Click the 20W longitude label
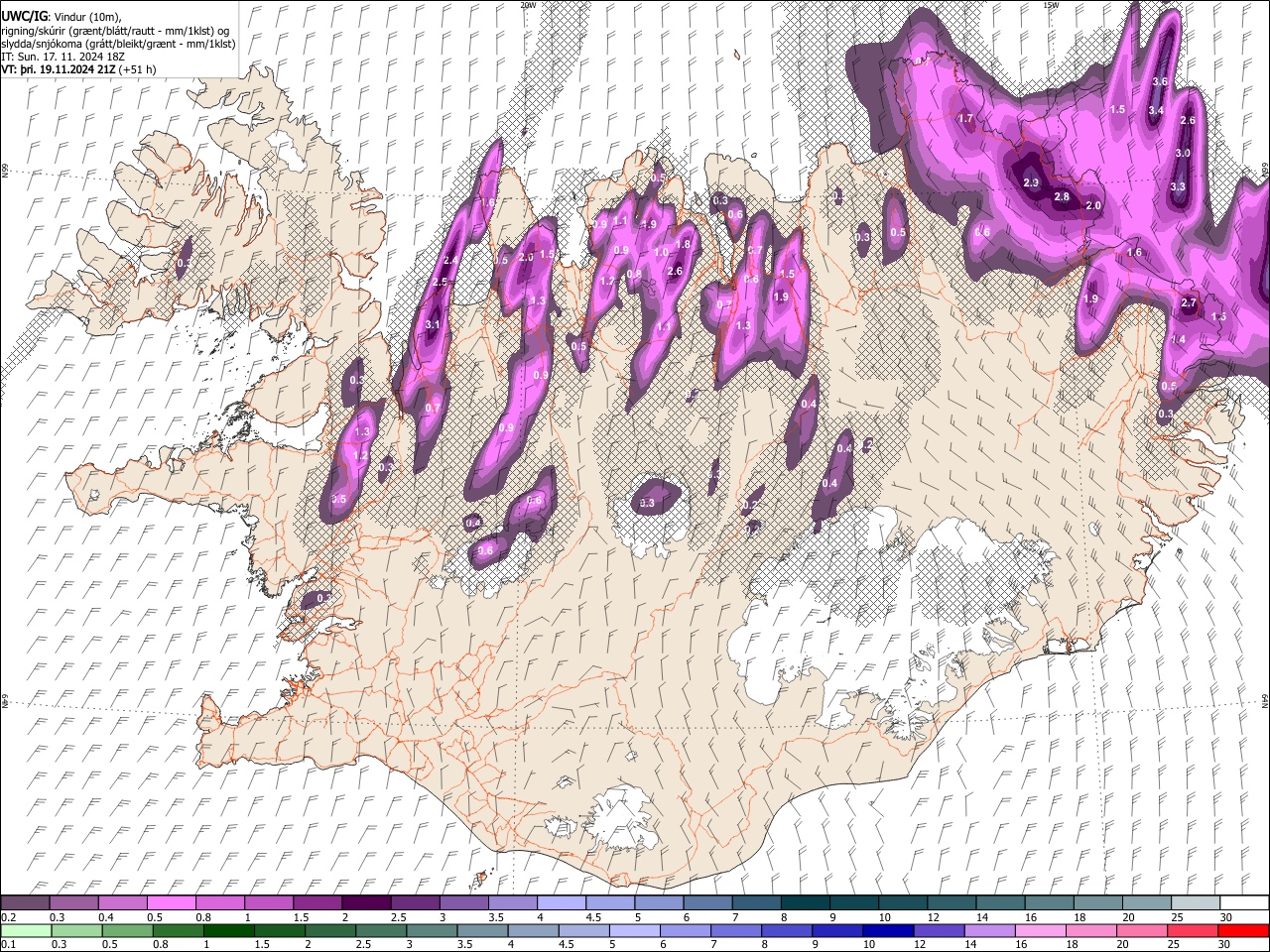The image size is (1270, 952). point(528,4)
